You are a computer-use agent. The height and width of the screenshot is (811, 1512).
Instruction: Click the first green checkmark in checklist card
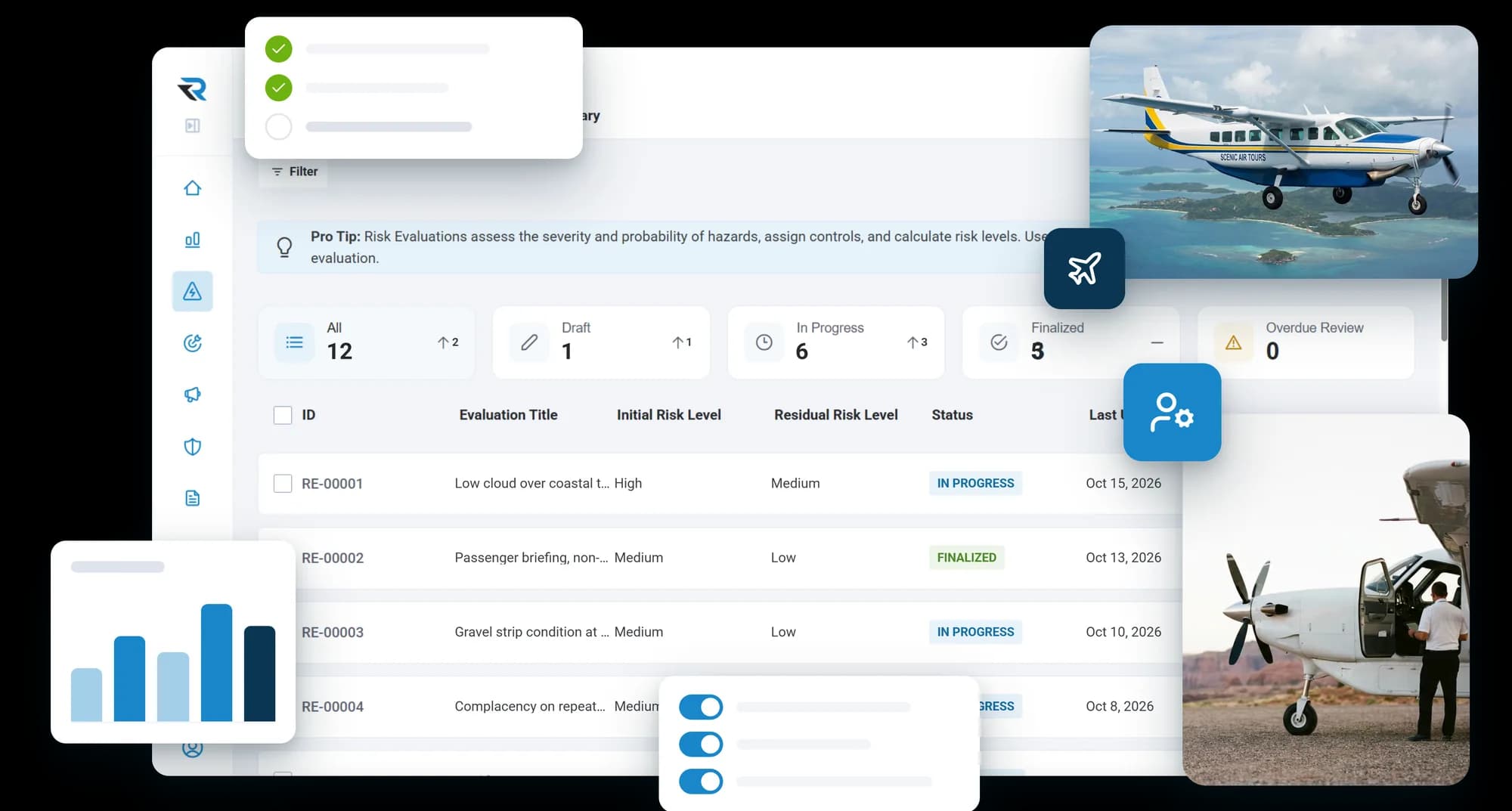tap(279, 49)
